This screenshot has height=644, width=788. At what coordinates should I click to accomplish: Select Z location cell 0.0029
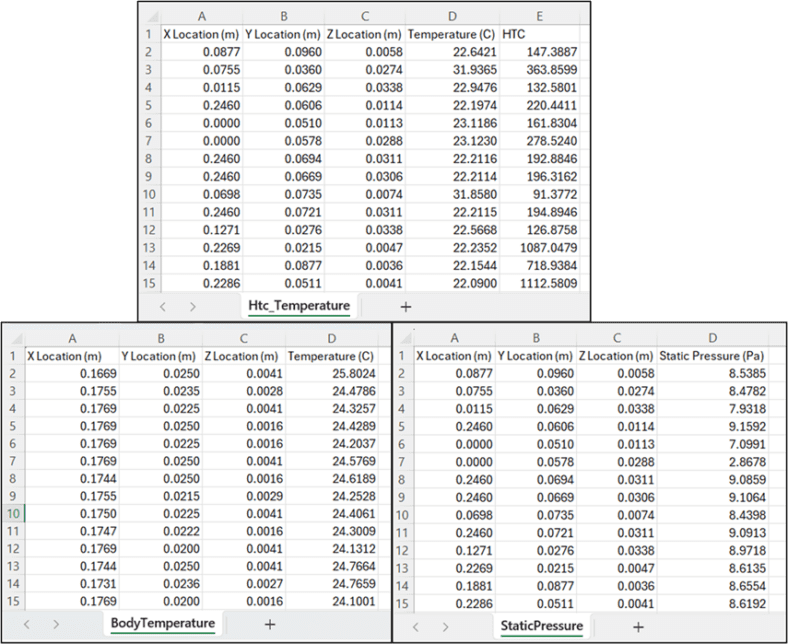pos(244,496)
